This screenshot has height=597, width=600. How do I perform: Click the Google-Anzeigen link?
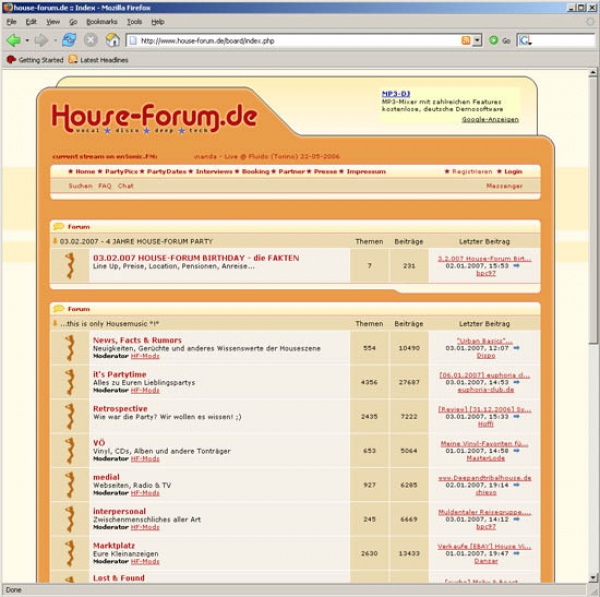490,119
